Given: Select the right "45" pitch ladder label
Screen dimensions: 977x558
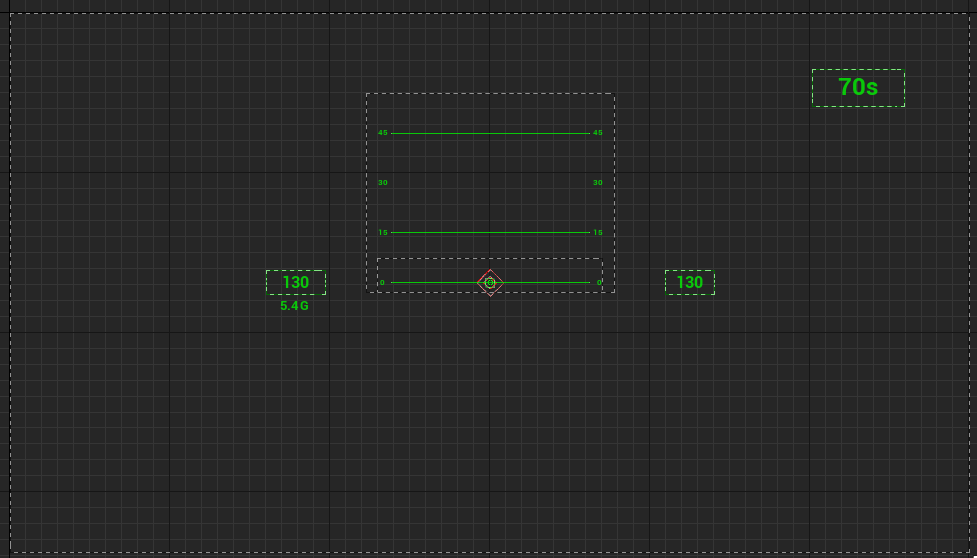Looking at the screenshot, I should coord(598,133).
